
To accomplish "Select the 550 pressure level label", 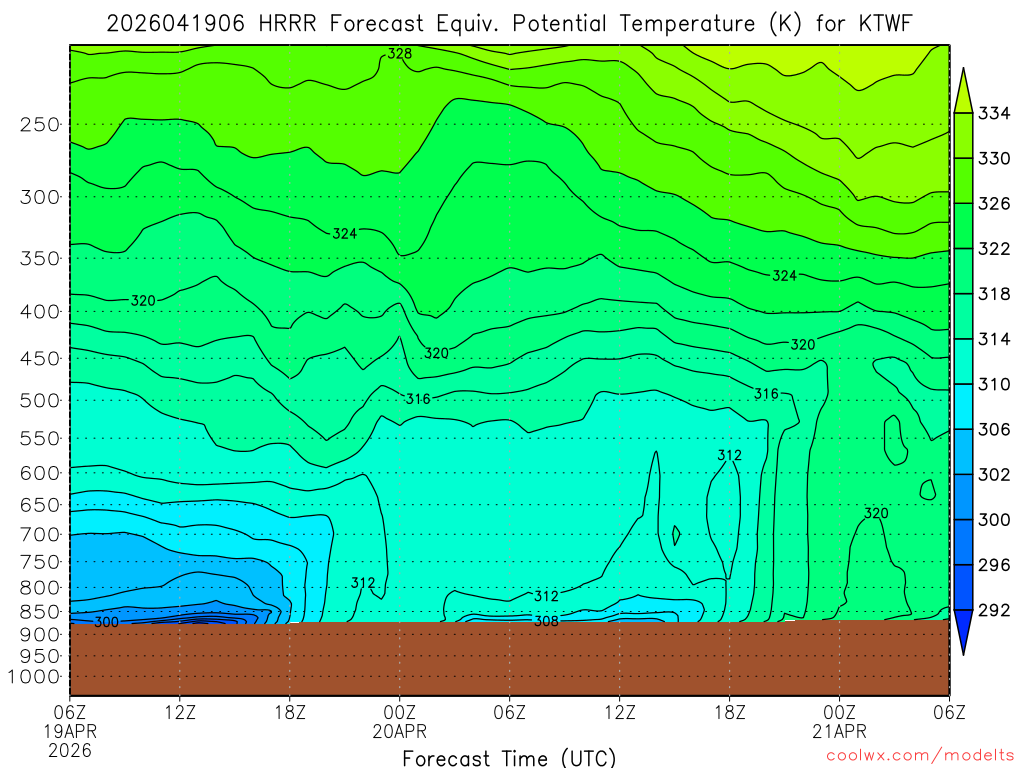I will (x=40, y=438).
